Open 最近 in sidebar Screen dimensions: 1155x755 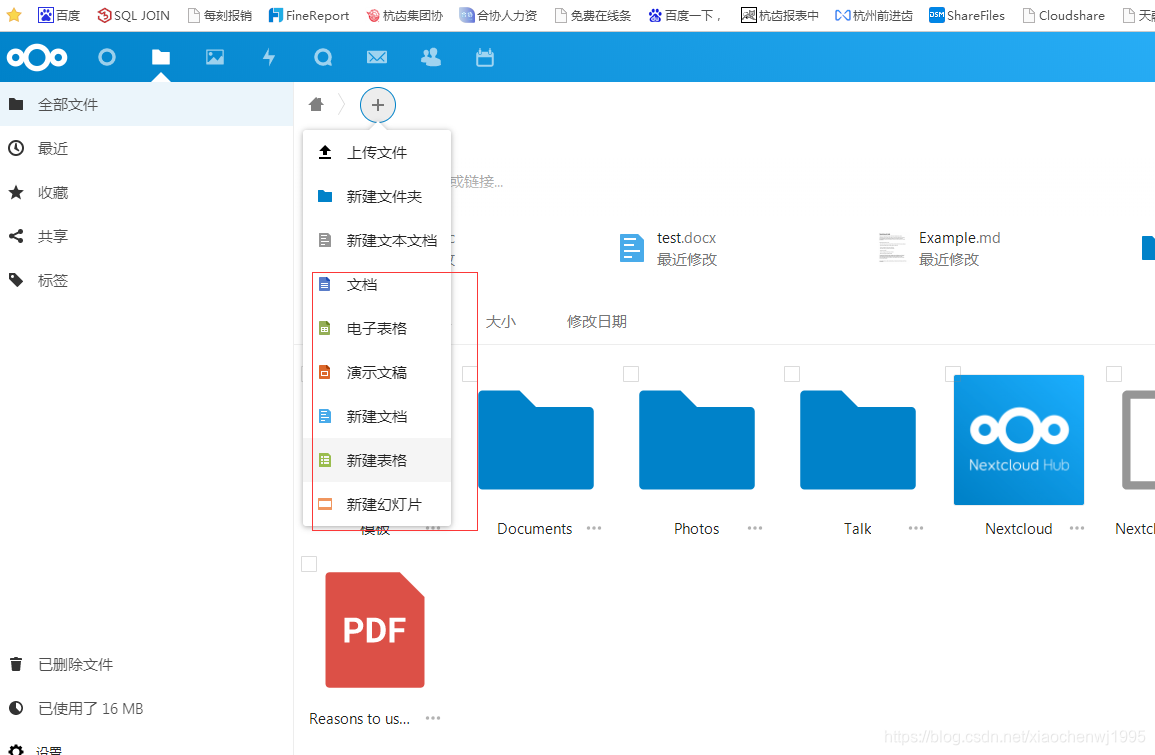pyautogui.click(x=147, y=149)
